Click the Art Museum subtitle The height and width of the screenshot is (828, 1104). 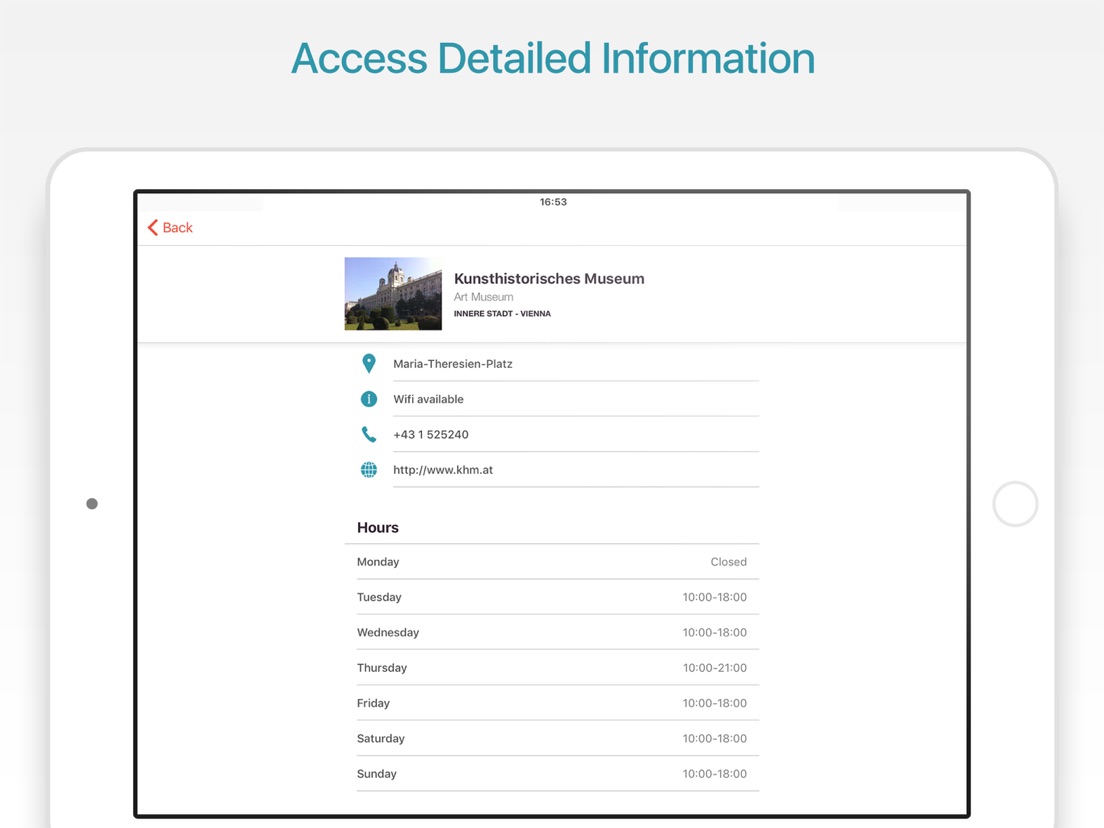(x=484, y=297)
